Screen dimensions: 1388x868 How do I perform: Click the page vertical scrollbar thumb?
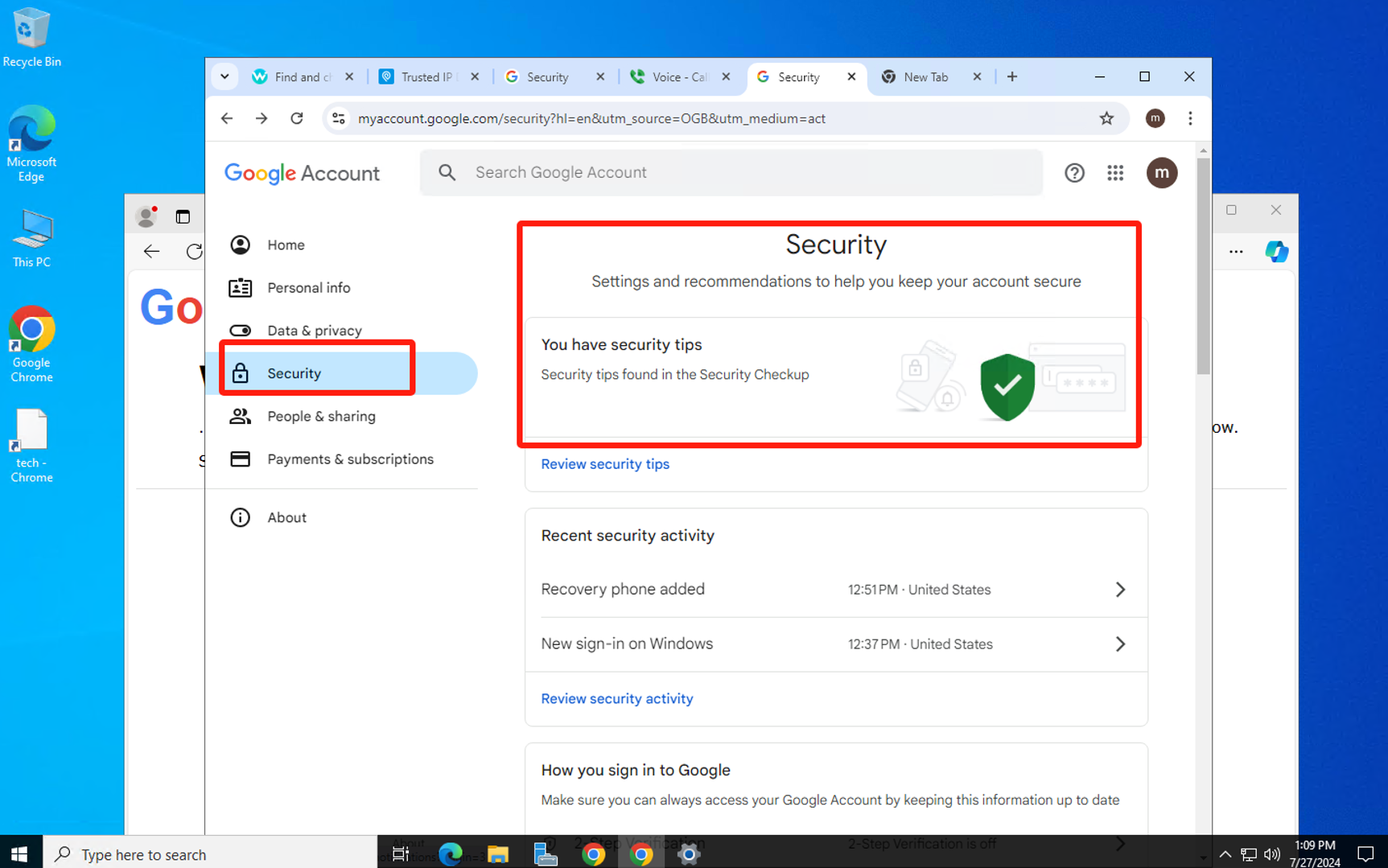1203,265
